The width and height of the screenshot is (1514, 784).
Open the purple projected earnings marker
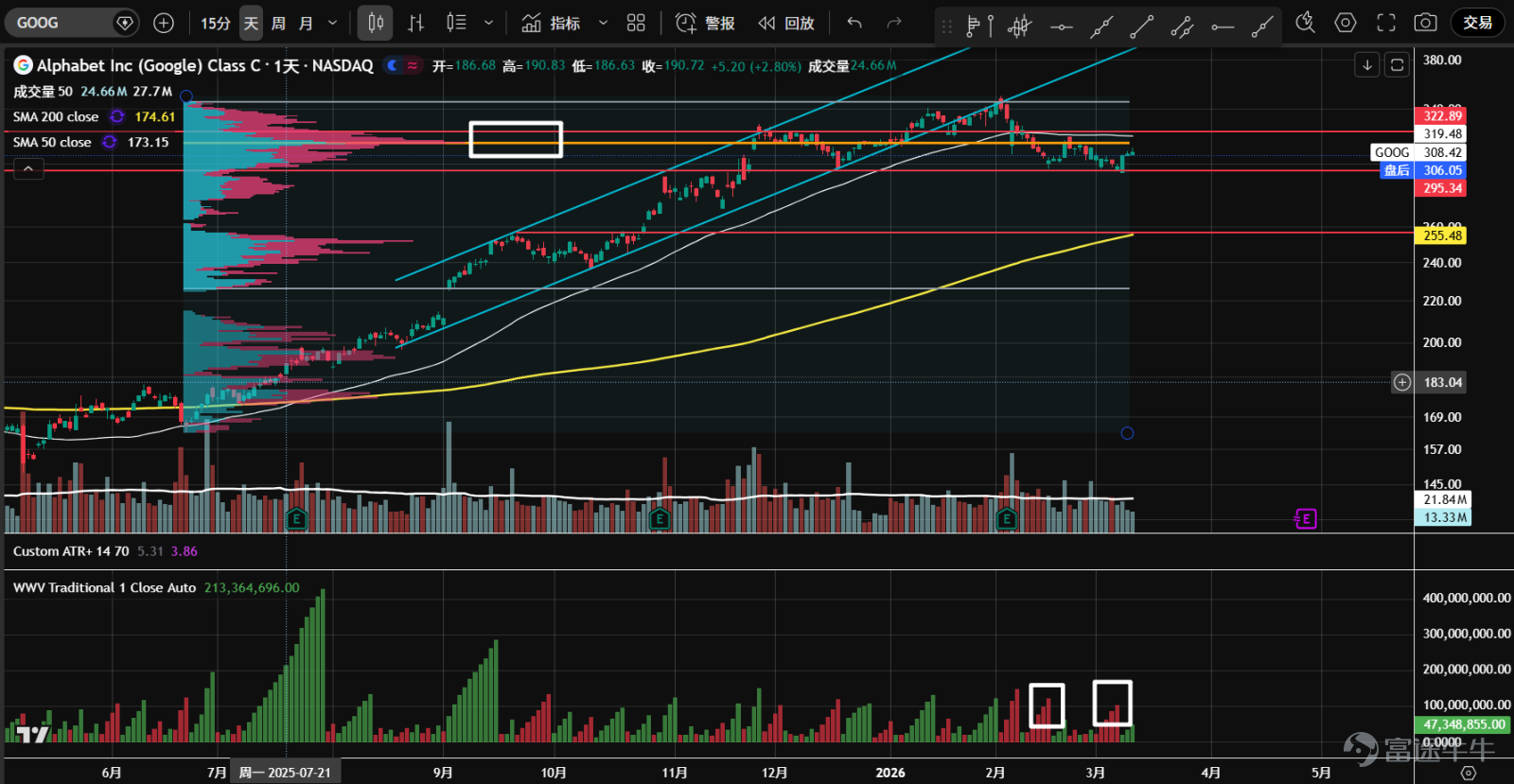point(1306,518)
